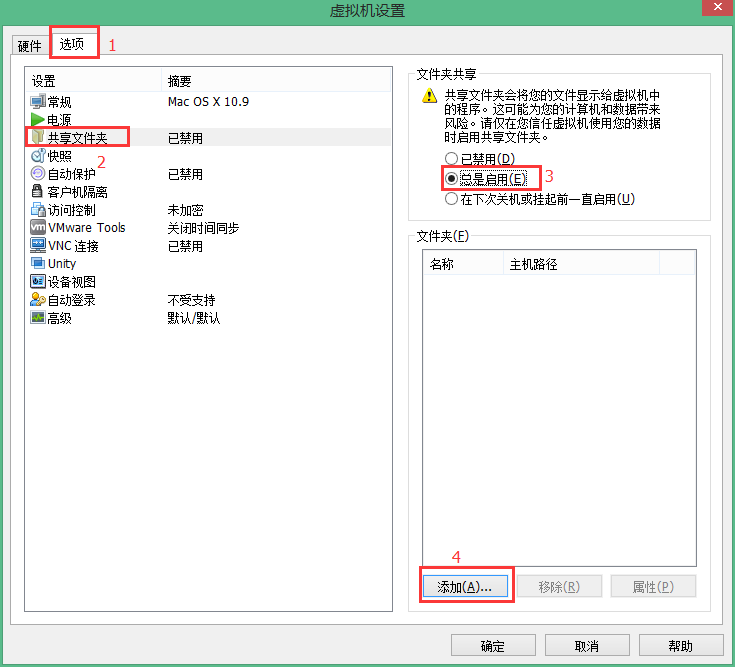
Task: Click the 默认/默认 summary text
Action: tap(194, 318)
